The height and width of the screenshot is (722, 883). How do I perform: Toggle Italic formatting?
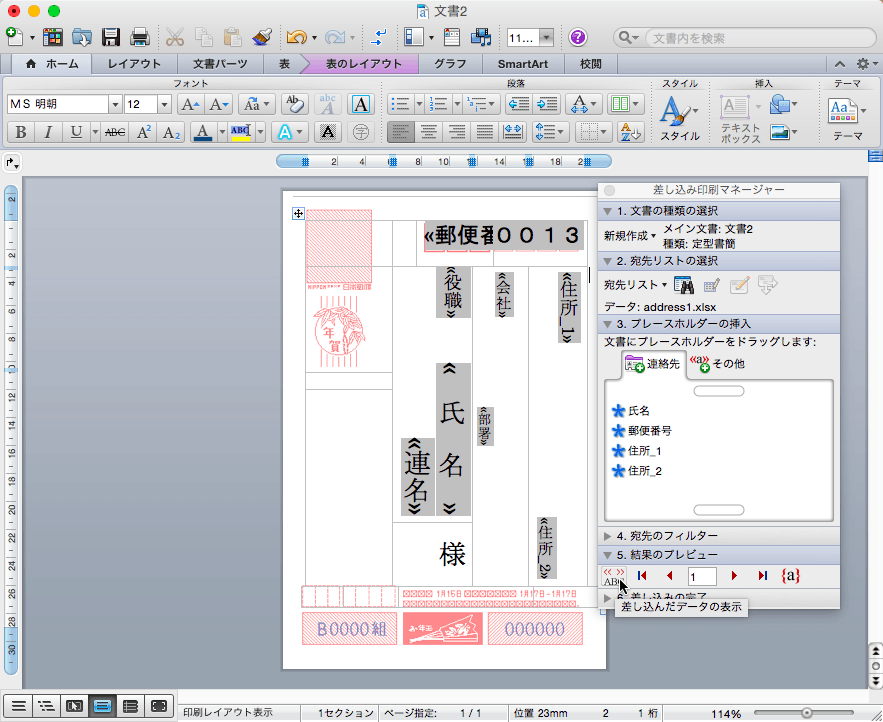48,132
